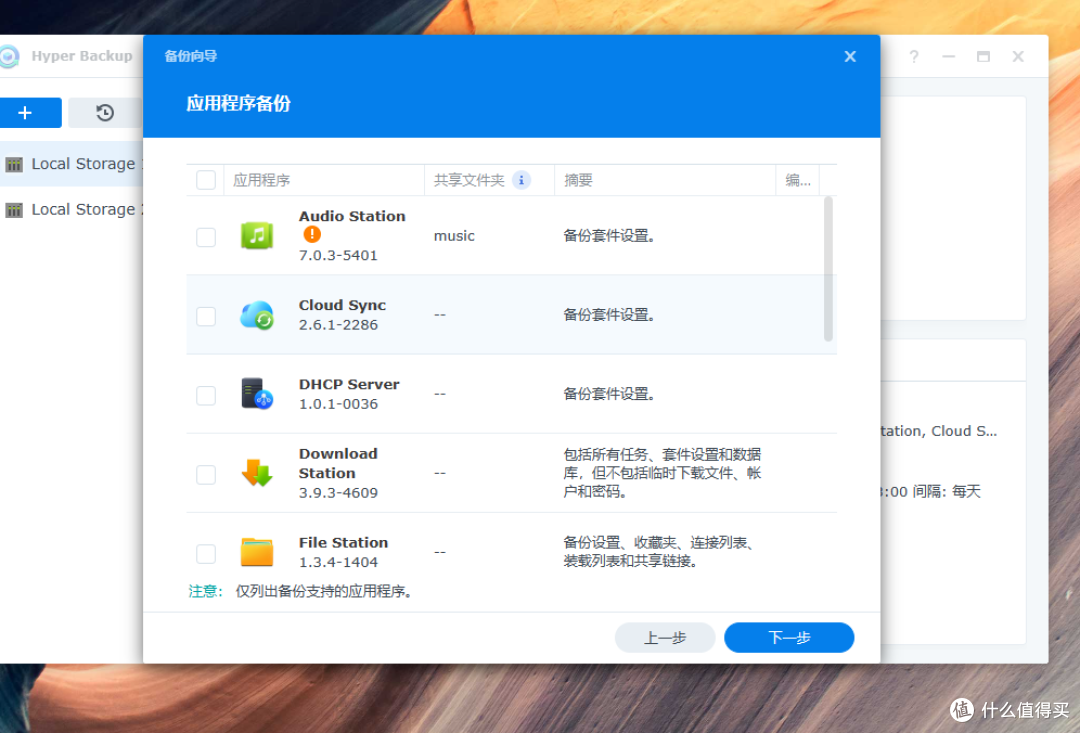Click the help question mark in Hyper Backup window
1080x733 pixels.
click(913, 56)
